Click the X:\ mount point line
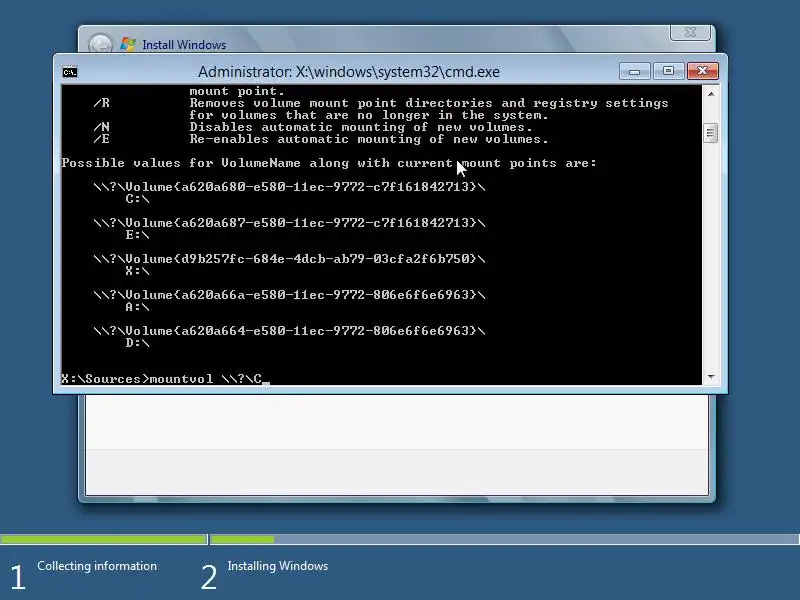The height and width of the screenshot is (600, 800). [x=137, y=271]
